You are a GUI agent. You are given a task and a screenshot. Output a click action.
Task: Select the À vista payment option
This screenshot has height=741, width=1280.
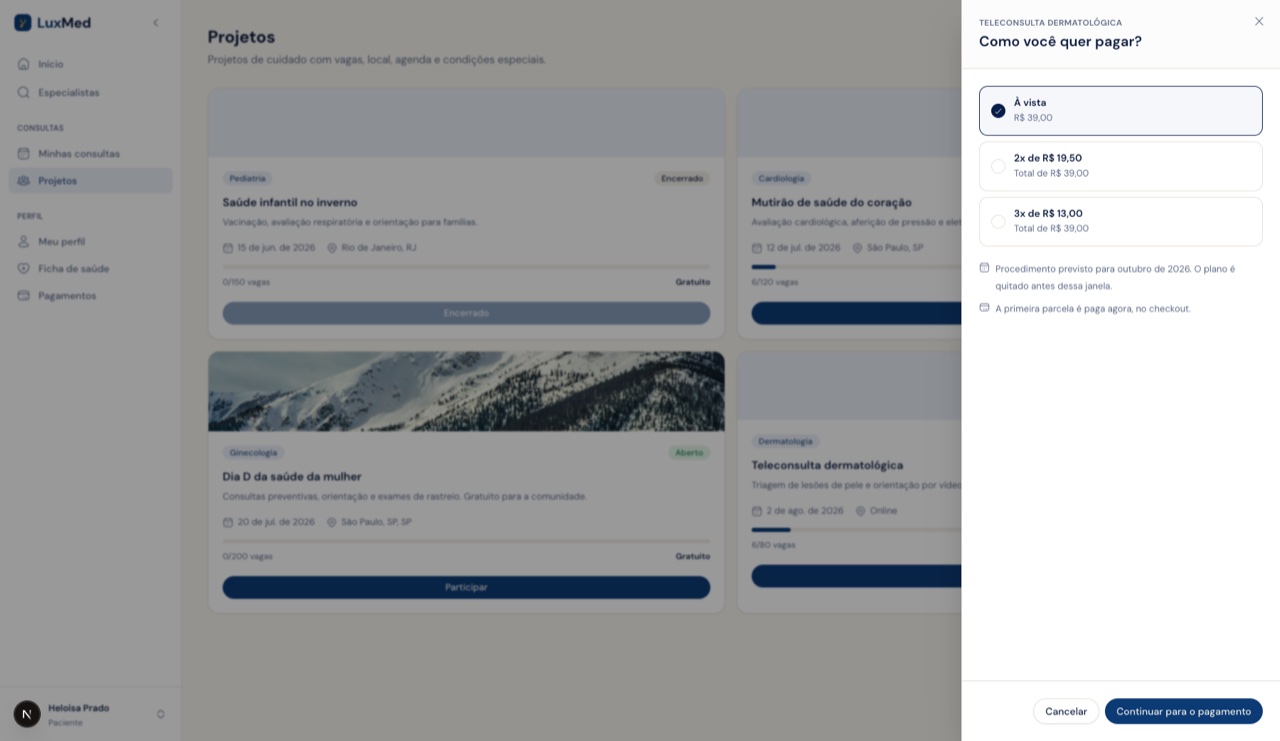pyautogui.click(x=1120, y=110)
